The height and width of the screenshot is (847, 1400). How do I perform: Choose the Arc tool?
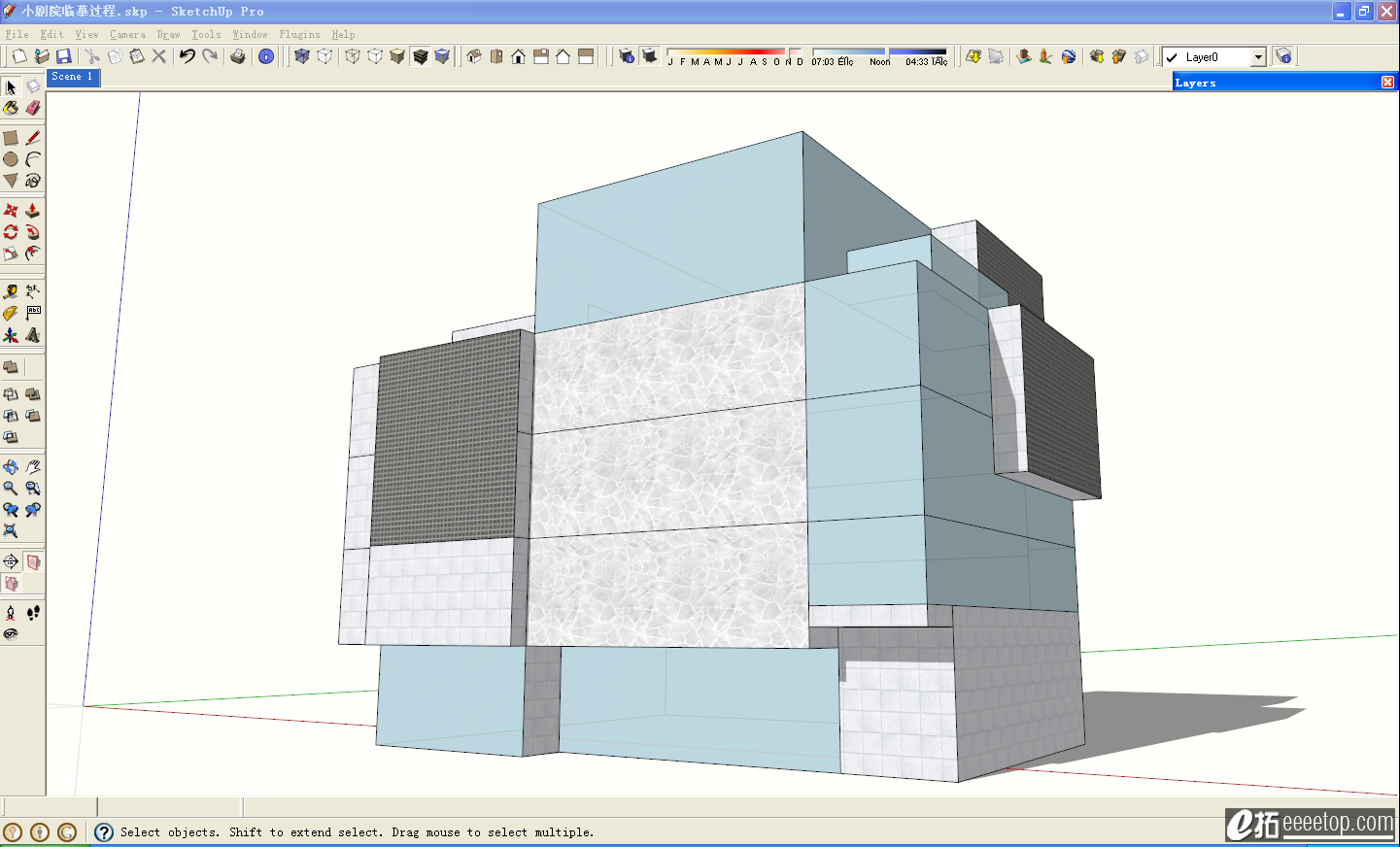(33, 159)
